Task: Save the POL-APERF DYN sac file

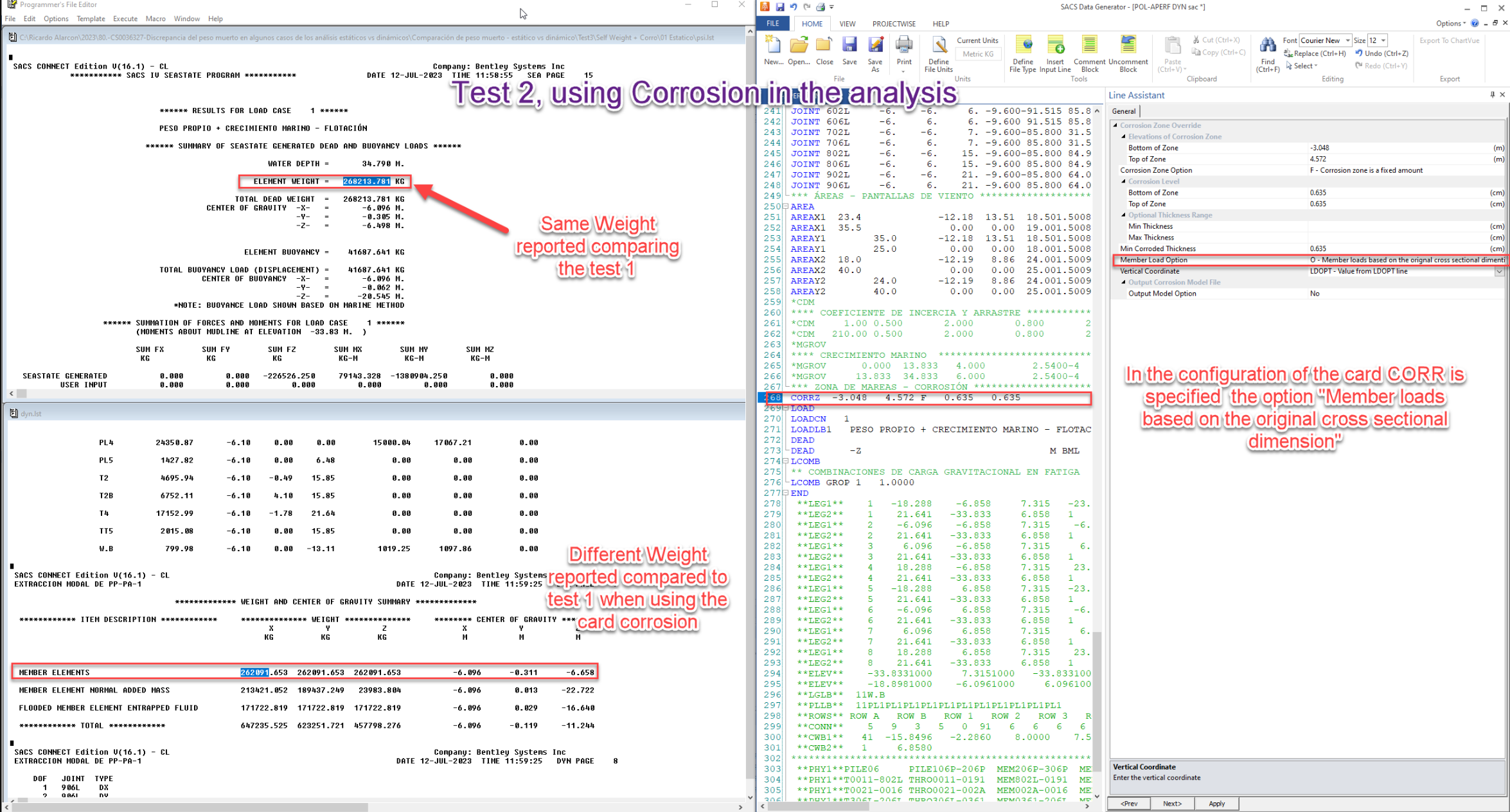Action: 849,51
